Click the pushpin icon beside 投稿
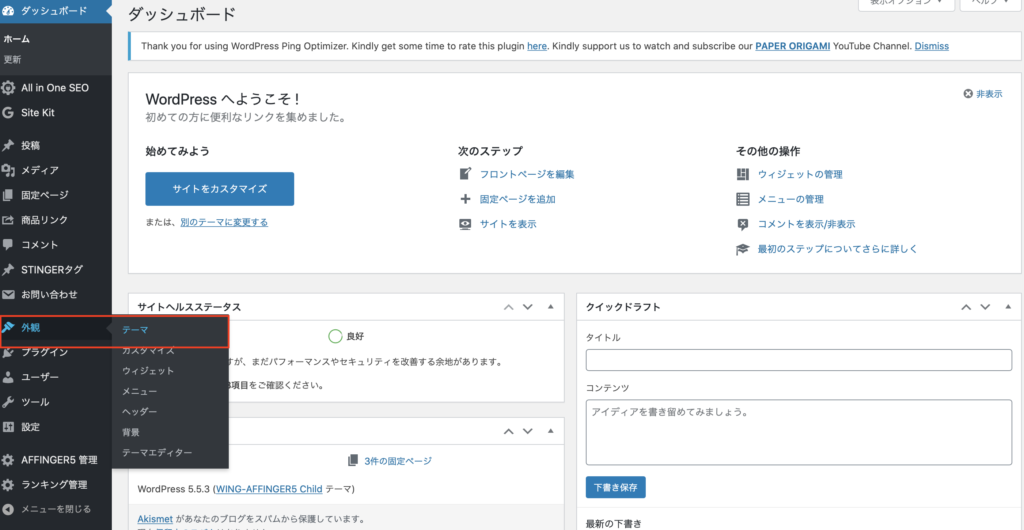1024x530 pixels. pyautogui.click(x=9, y=145)
